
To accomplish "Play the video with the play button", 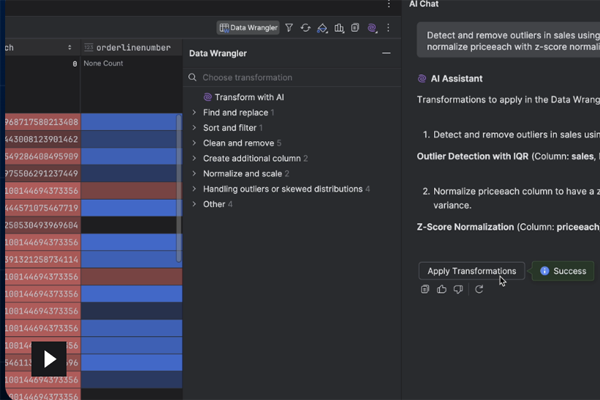I will (49, 359).
